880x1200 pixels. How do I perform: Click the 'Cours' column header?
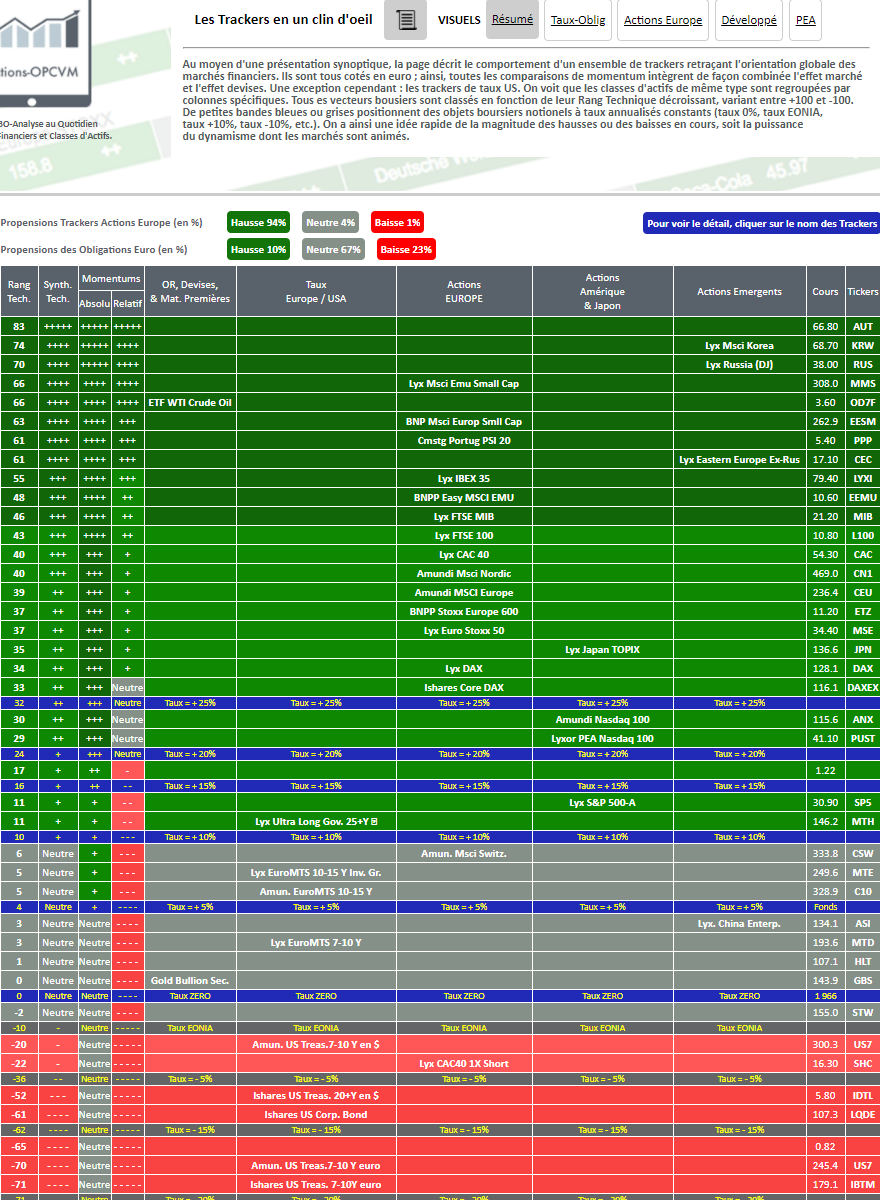pyautogui.click(x=825, y=291)
